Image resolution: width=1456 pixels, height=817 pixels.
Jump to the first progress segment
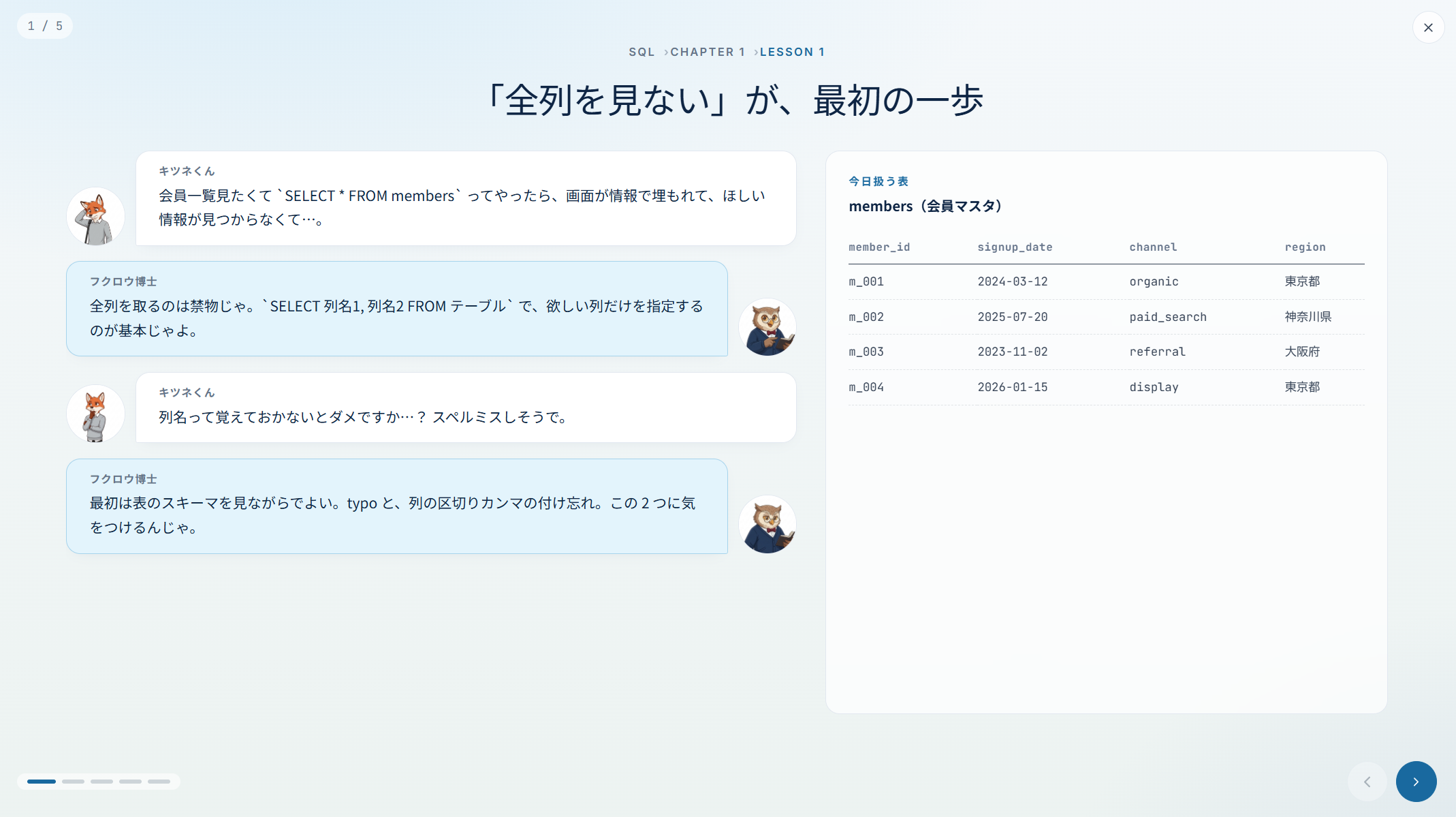coord(42,782)
